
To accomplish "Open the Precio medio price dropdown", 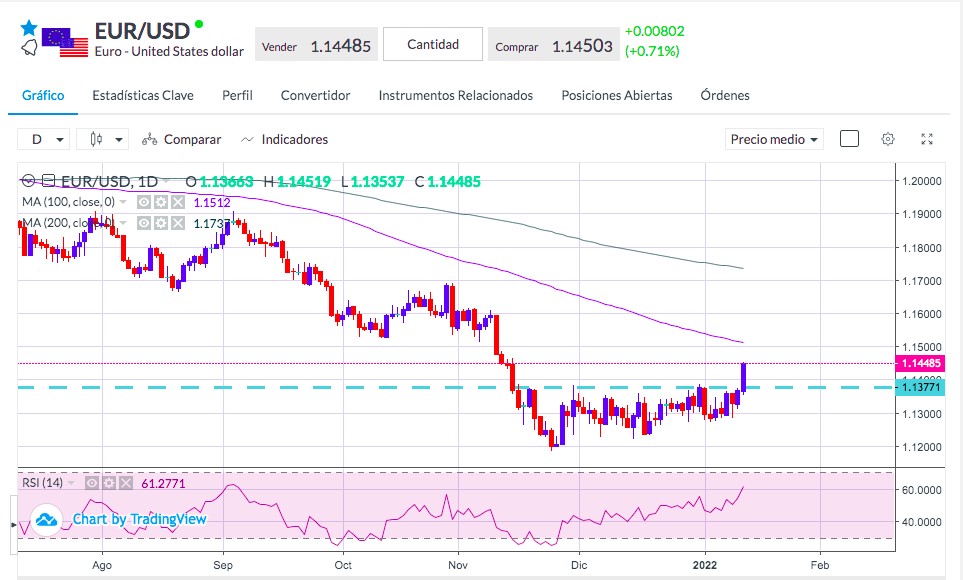I will point(774,139).
